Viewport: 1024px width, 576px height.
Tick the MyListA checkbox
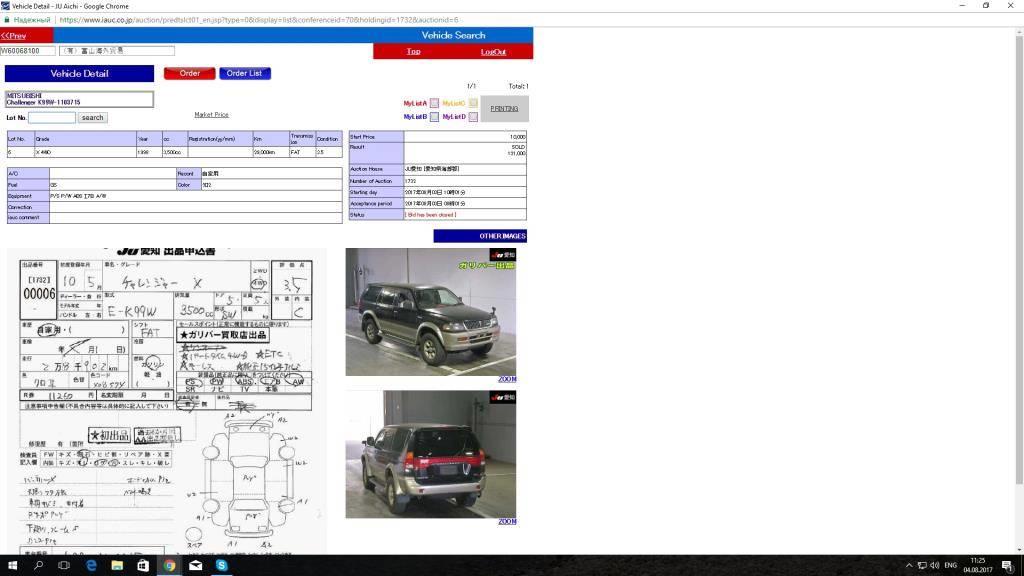point(434,103)
